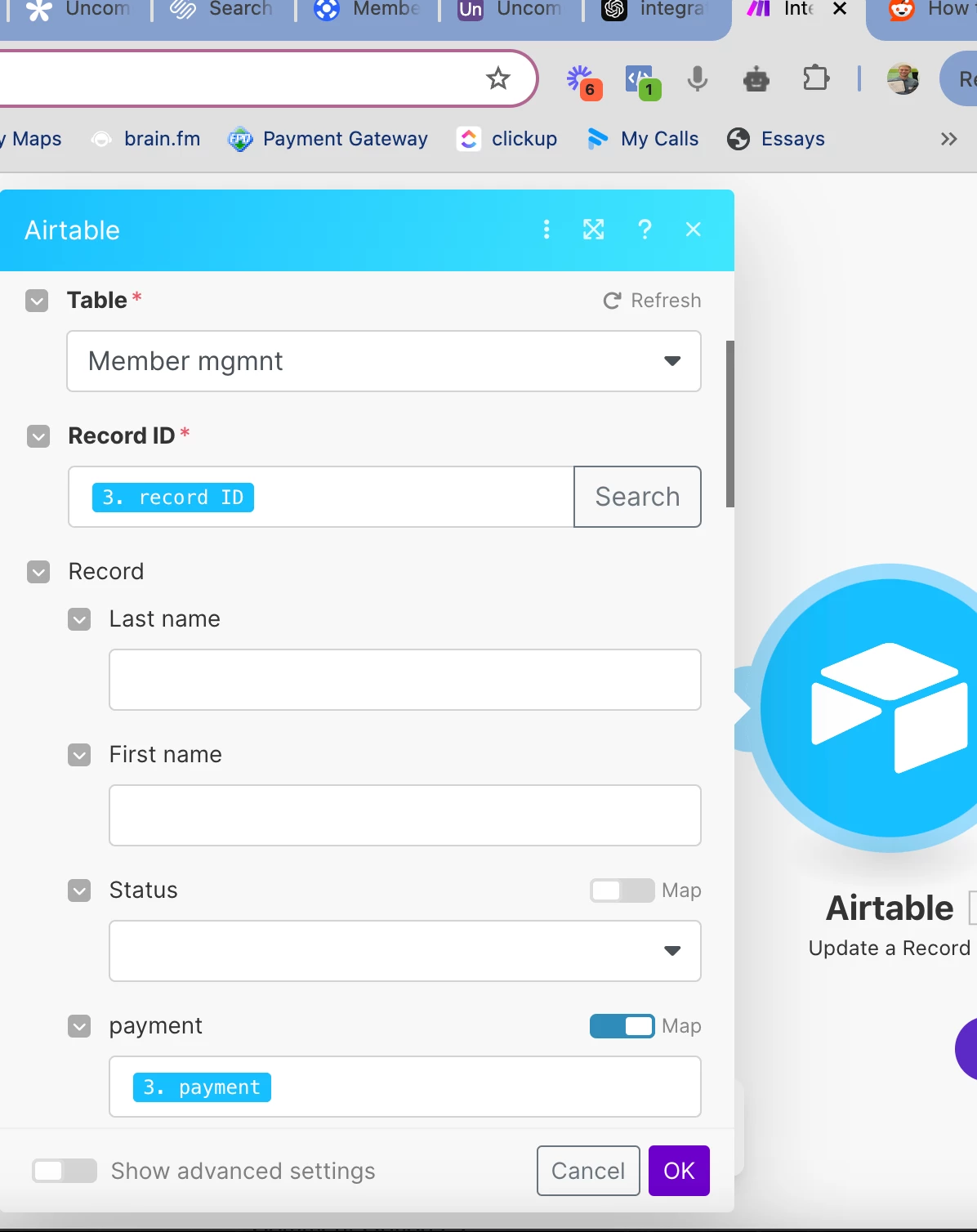Click the Search button for Record ID
The image size is (977, 1232).
637,497
